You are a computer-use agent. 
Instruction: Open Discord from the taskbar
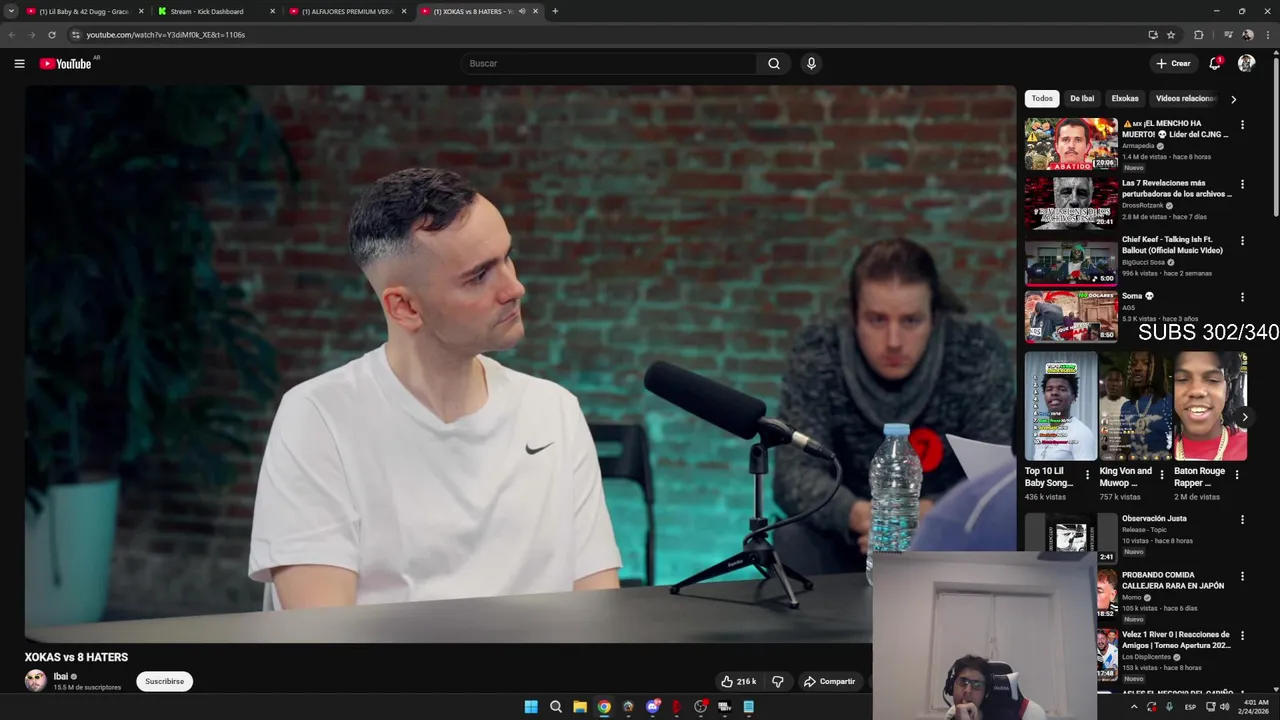[x=653, y=707]
